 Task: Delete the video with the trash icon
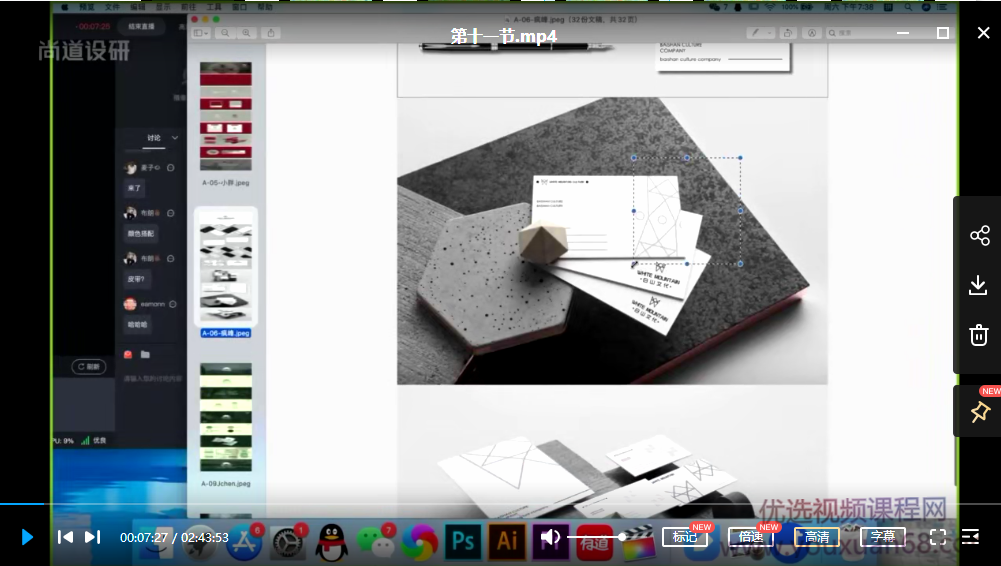(979, 335)
